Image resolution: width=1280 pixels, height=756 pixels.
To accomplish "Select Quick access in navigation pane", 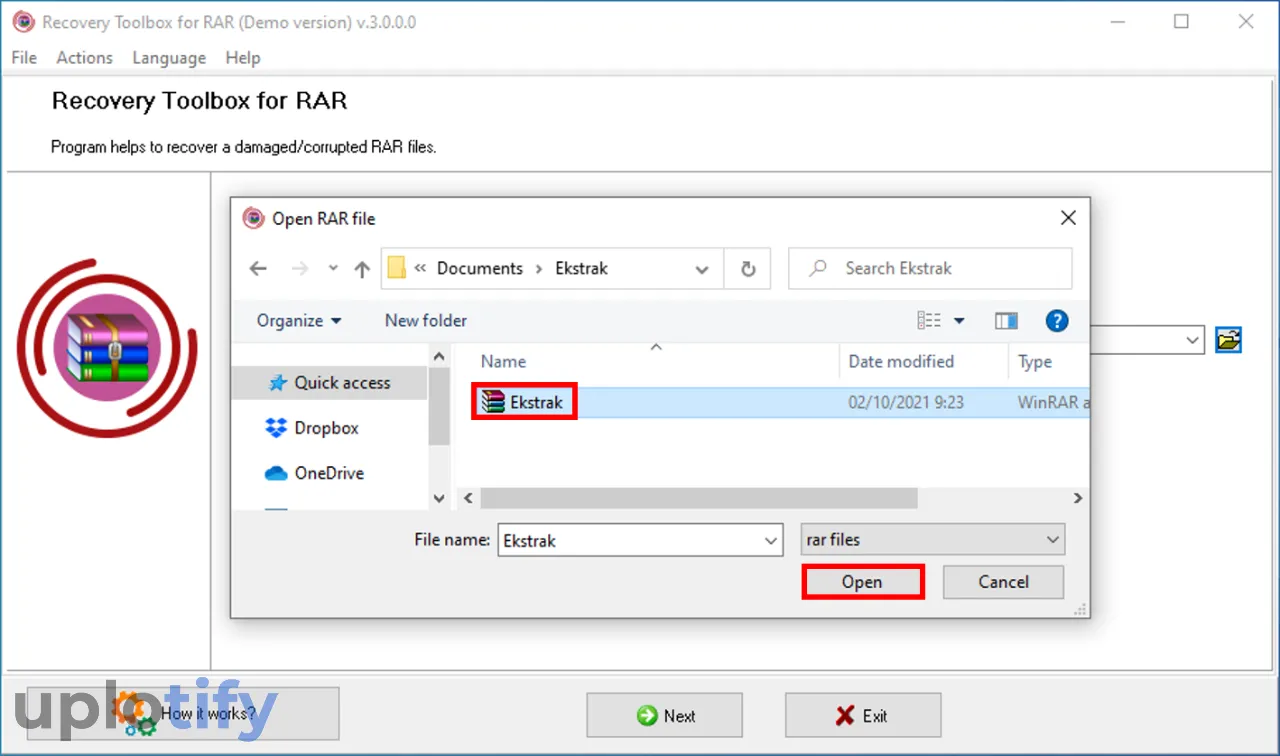I will pyautogui.click(x=329, y=383).
